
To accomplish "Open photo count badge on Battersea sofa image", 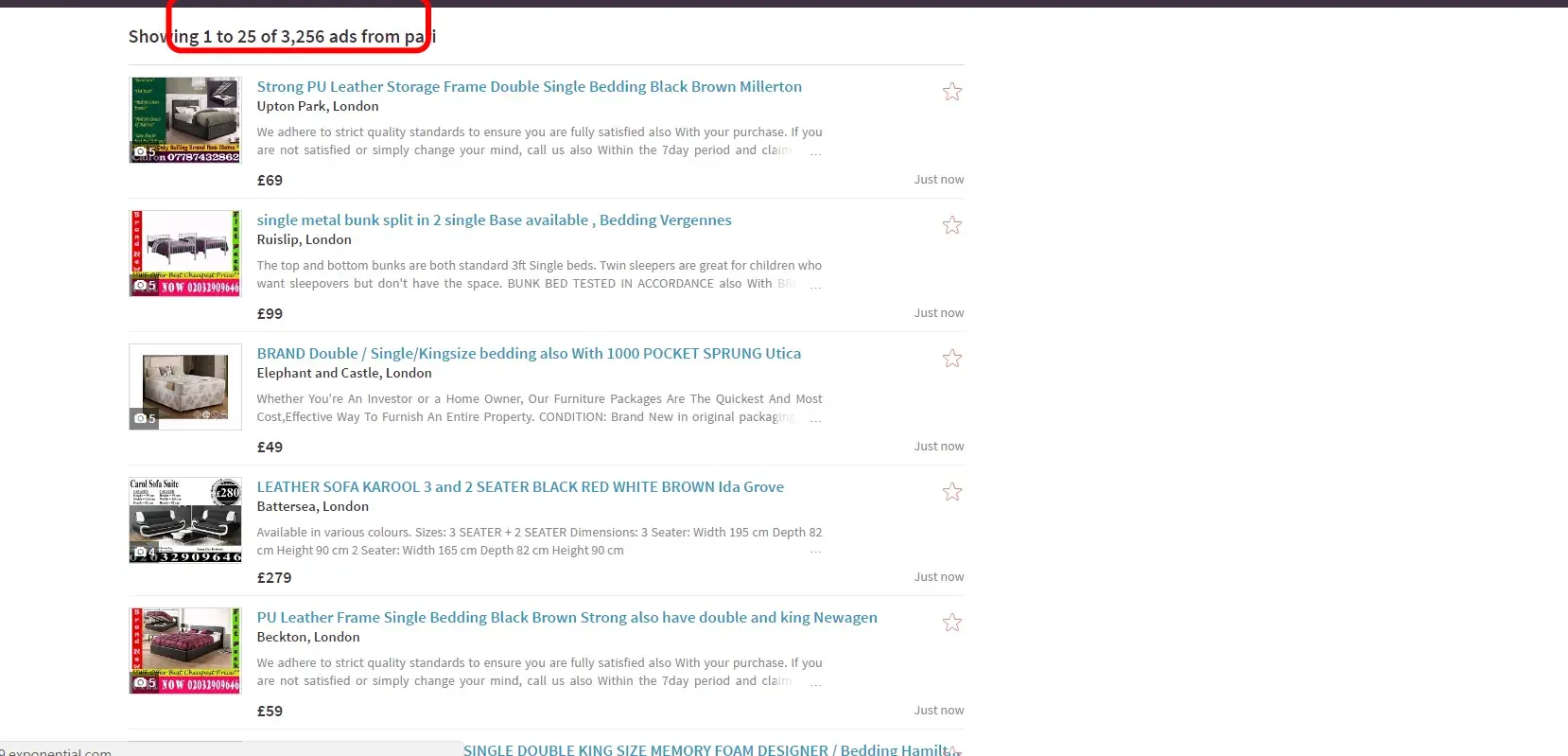I will click(144, 552).
